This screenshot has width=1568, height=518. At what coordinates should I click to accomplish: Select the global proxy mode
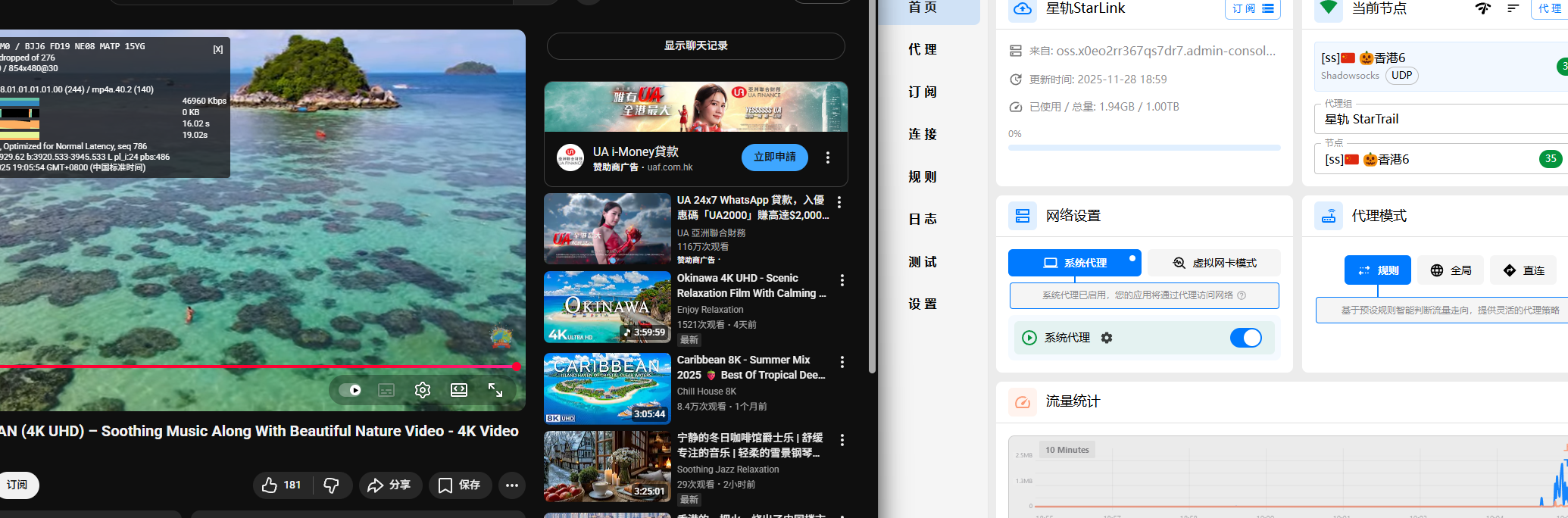click(1451, 270)
